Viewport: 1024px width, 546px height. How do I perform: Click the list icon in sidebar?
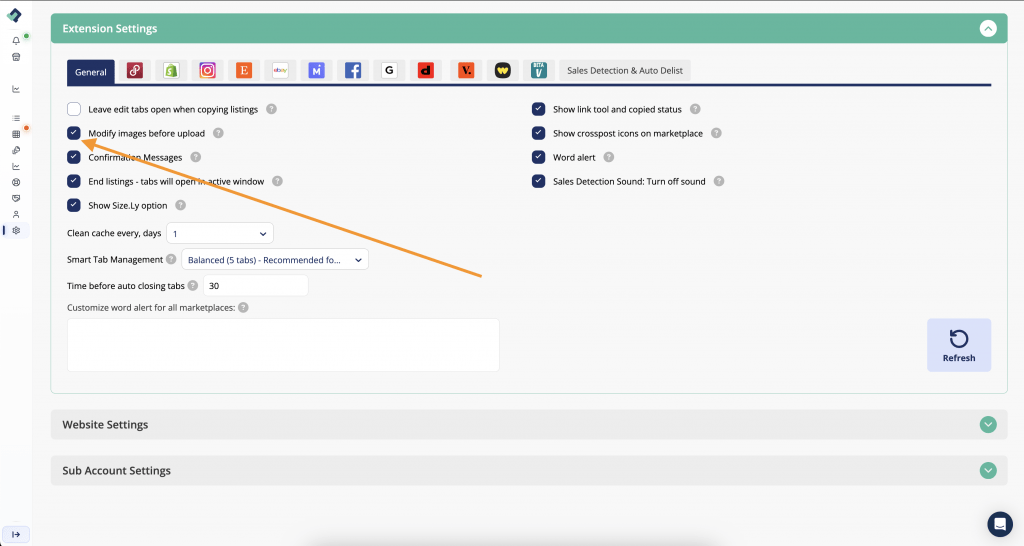tap(16, 118)
